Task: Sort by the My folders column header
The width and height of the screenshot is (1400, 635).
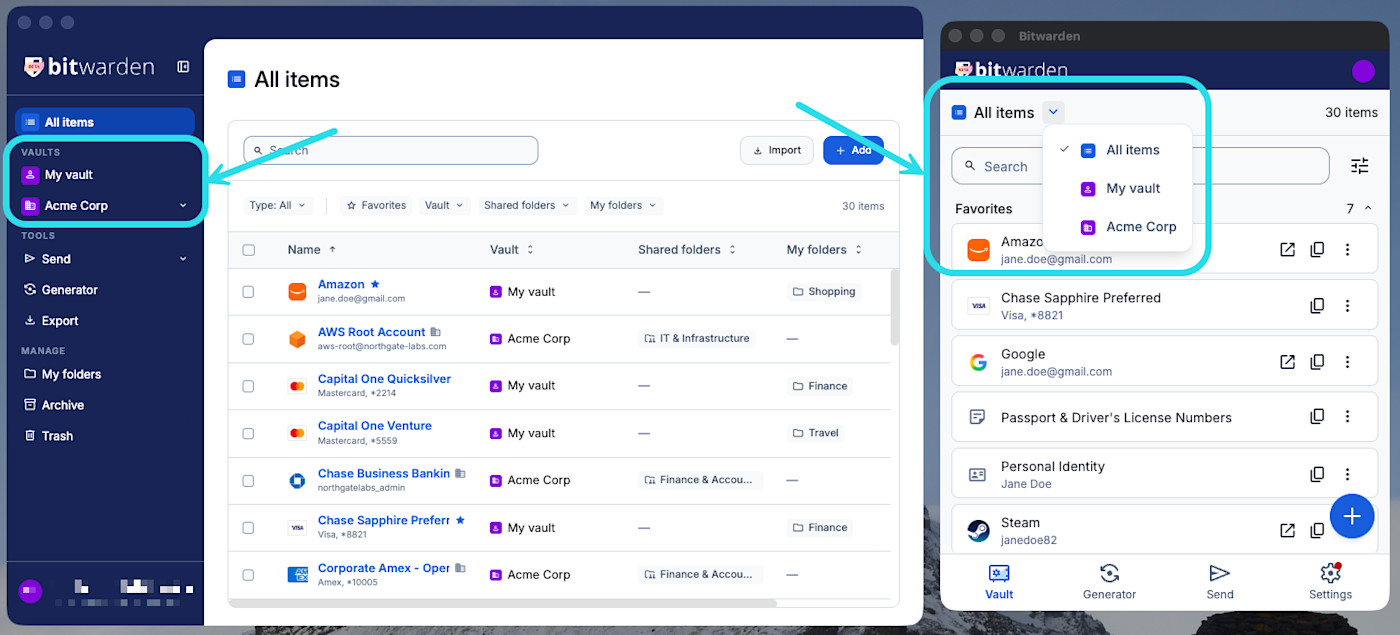Action: pyautogui.click(x=824, y=250)
